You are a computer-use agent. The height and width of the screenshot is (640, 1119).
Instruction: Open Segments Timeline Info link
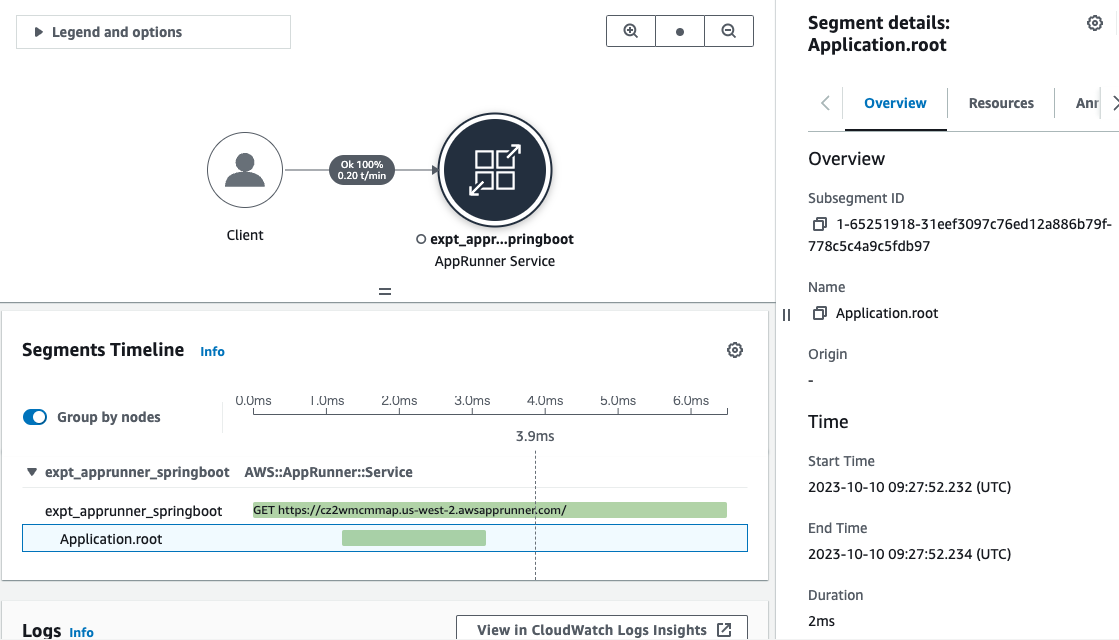[212, 352]
